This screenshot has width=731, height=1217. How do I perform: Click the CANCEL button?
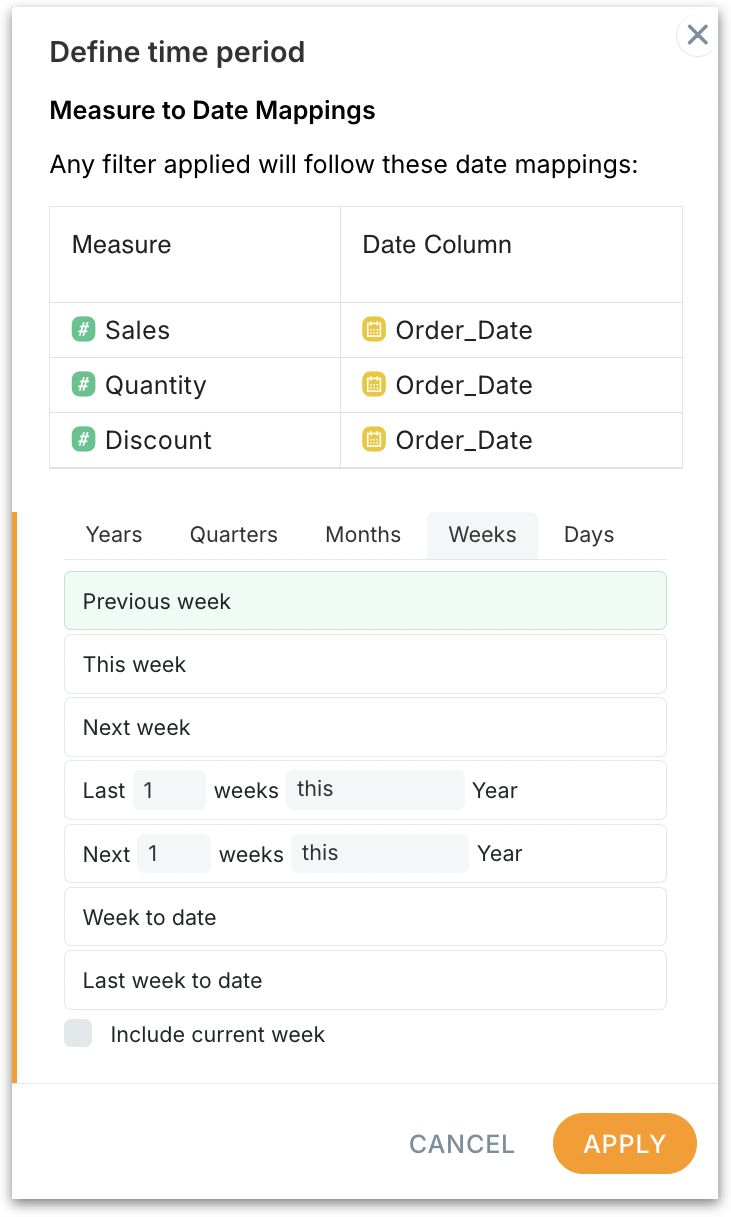tap(462, 1144)
